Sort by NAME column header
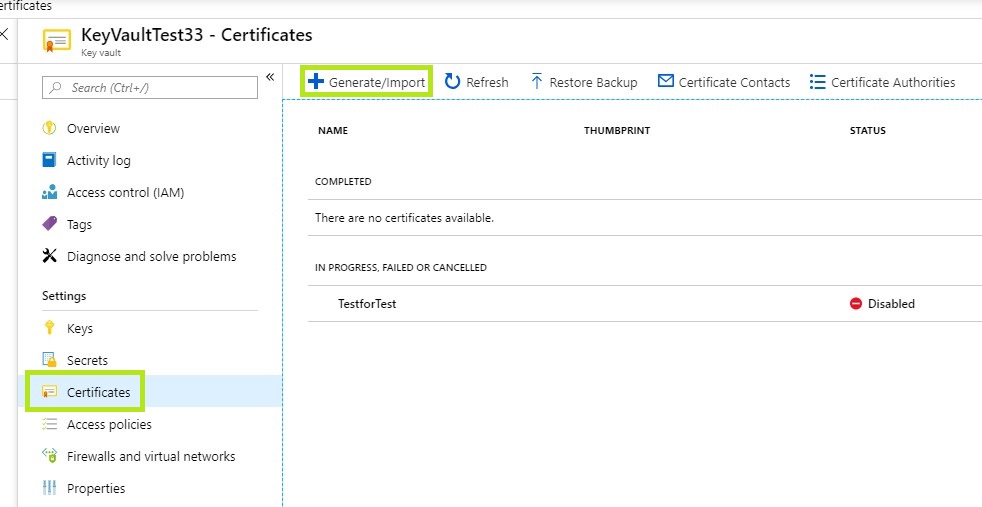The image size is (982, 507). [333, 131]
